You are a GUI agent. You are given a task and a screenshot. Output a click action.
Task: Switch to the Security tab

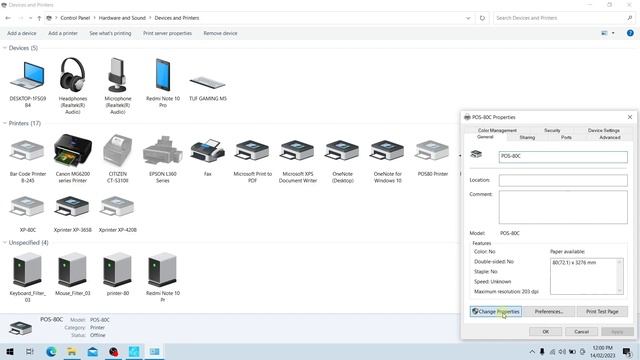click(552, 130)
